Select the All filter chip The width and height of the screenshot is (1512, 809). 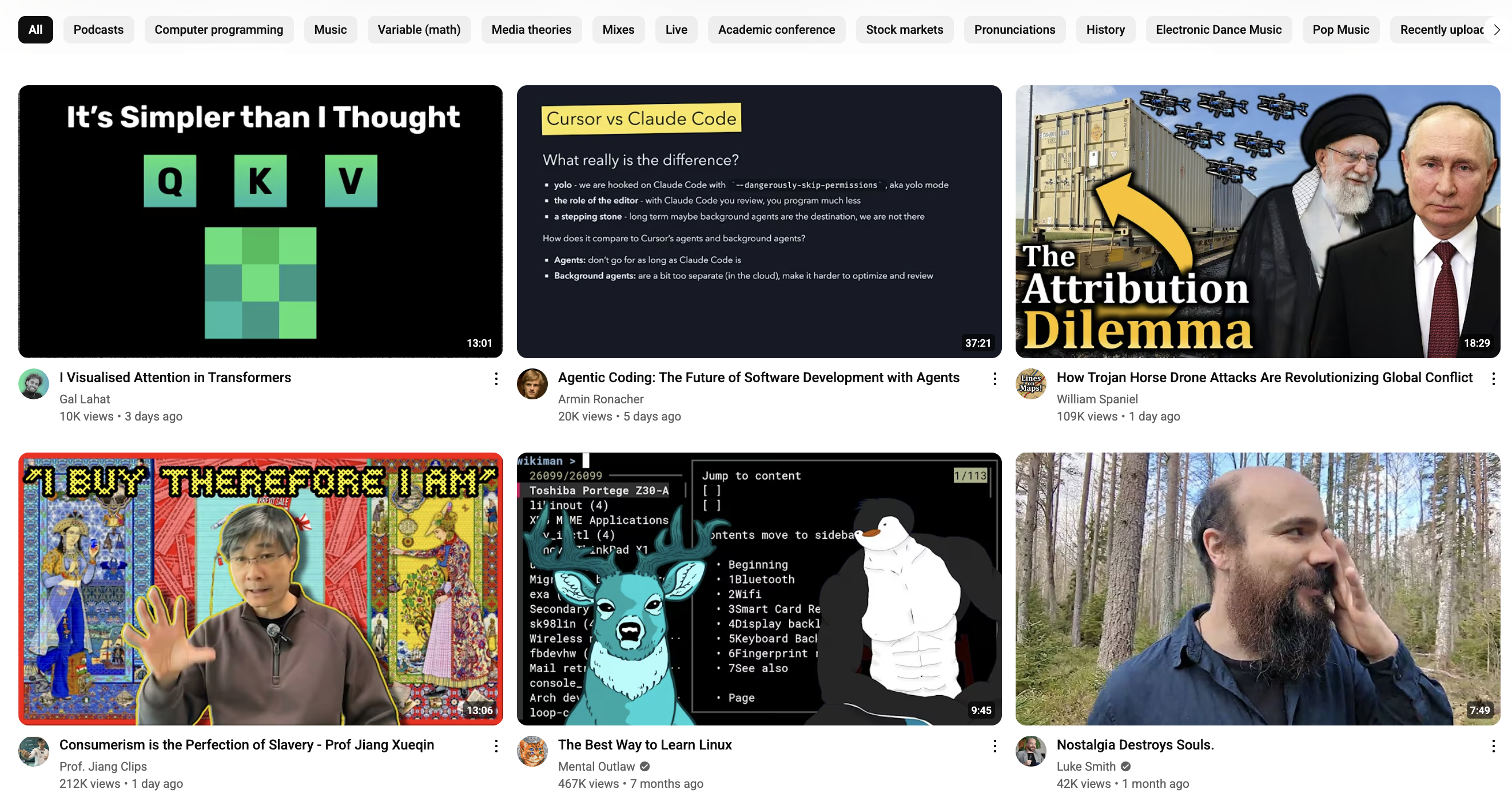tap(36, 30)
